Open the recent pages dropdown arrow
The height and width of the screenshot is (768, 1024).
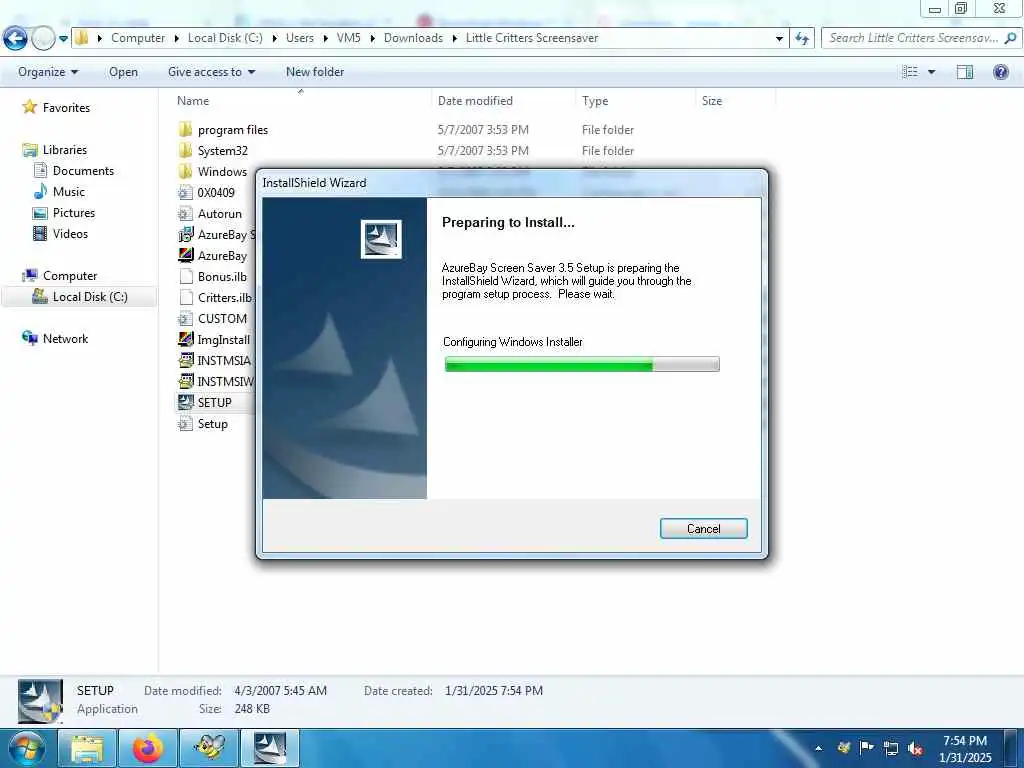[63, 39]
